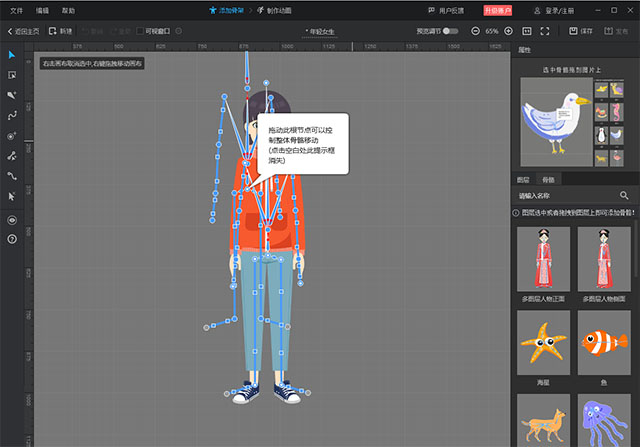Open the 文件 menu

coord(15,9)
